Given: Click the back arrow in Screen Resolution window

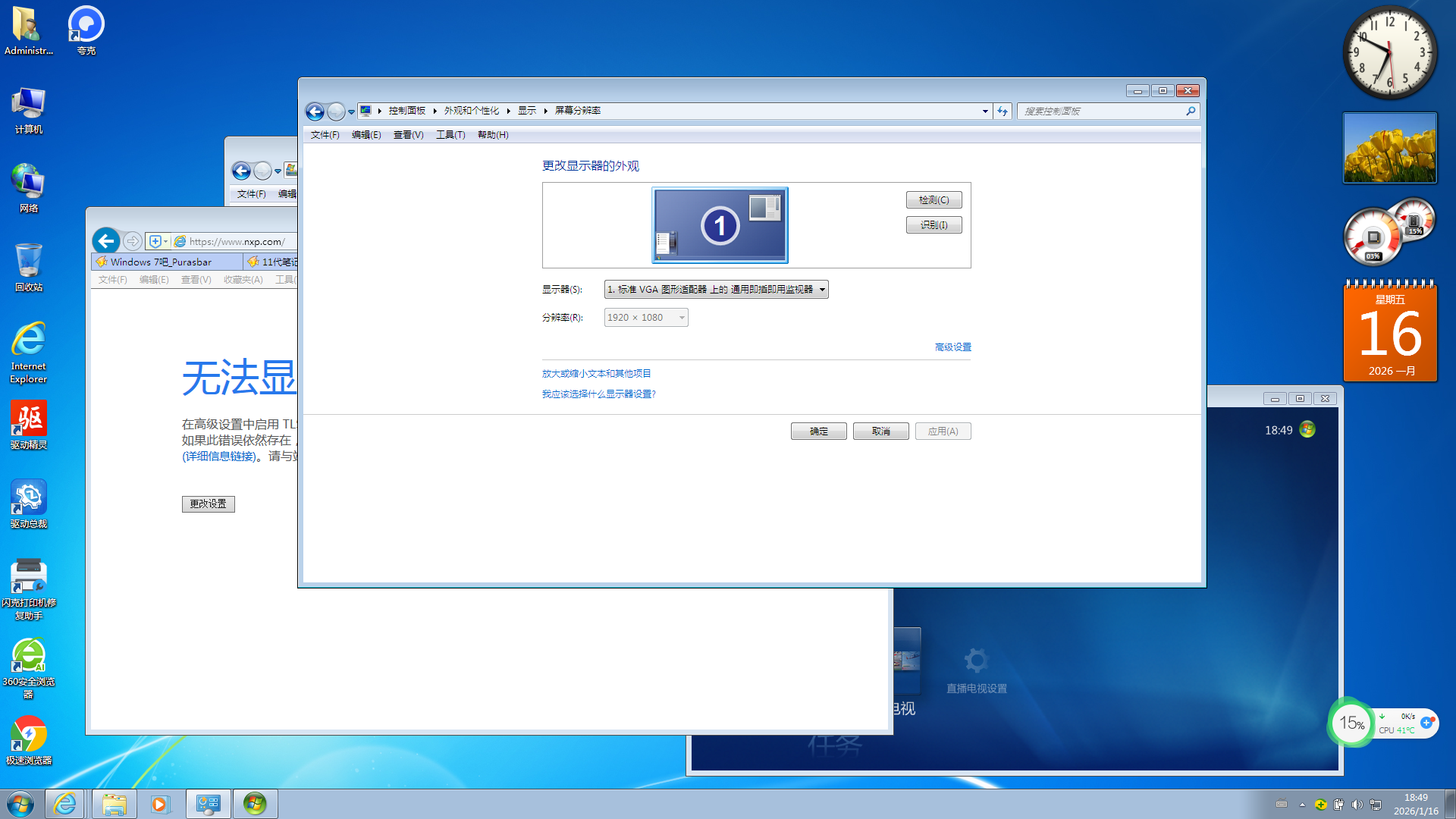Looking at the screenshot, I should pos(315,111).
